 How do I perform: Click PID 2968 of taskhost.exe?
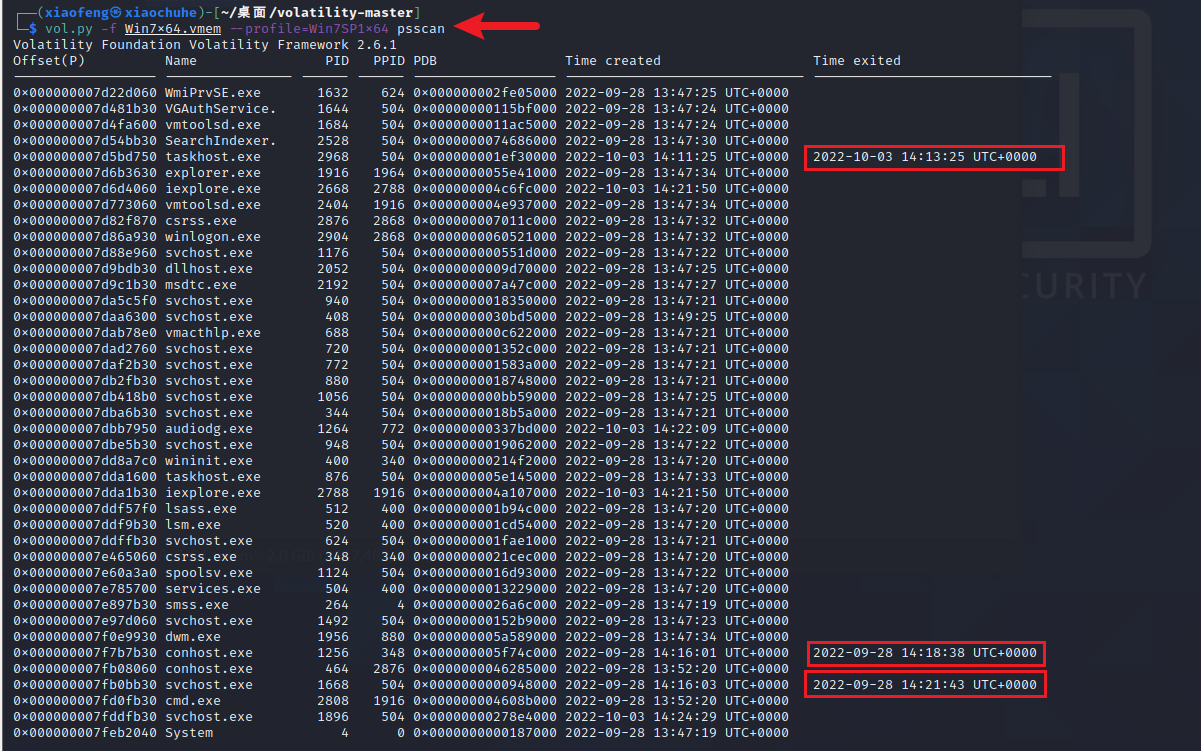click(x=333, y=157)
